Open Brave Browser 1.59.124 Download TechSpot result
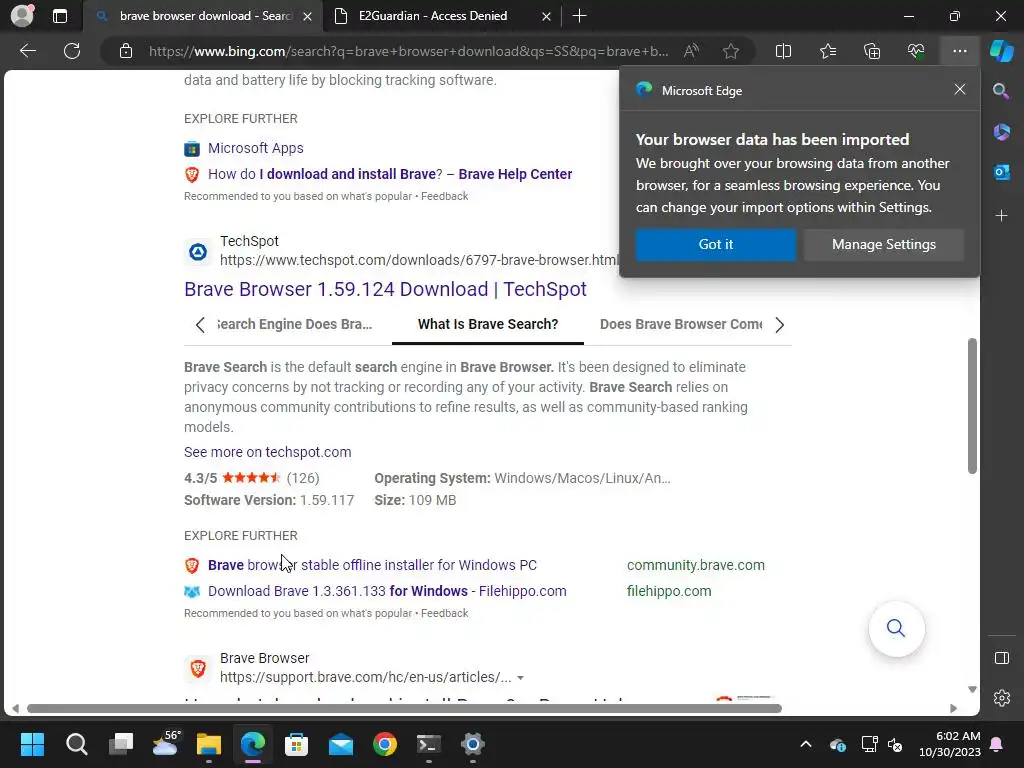This screenshot has width=1024, height=768. tap(385, 289)
